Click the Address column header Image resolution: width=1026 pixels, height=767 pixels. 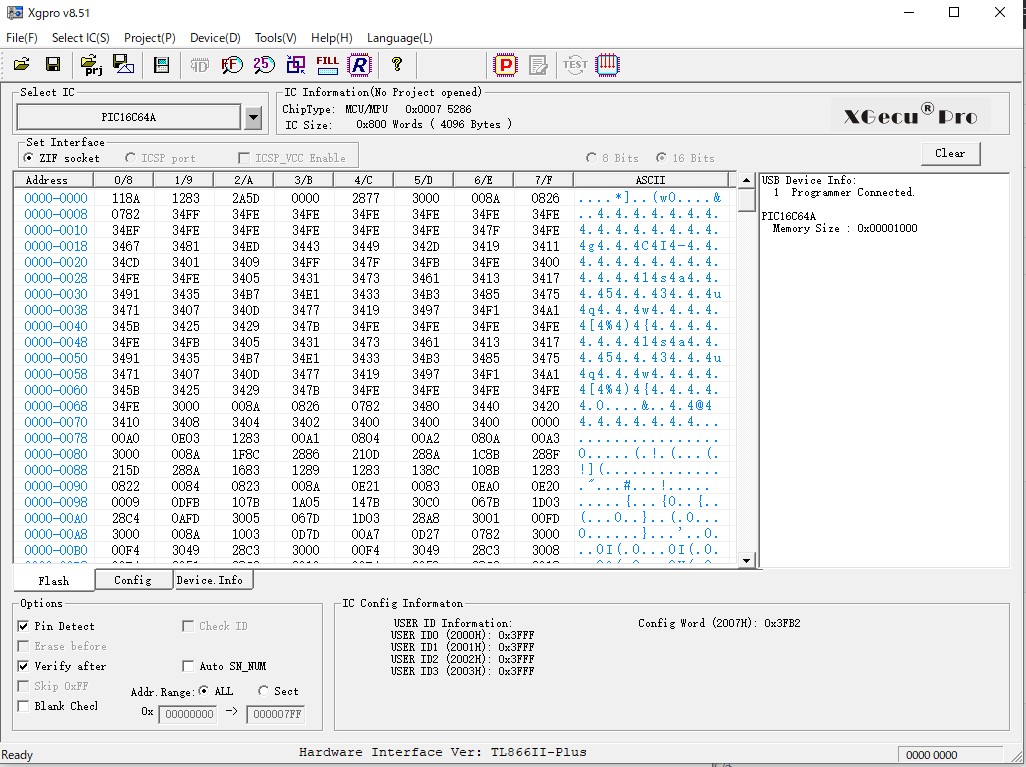coord(54,180)
